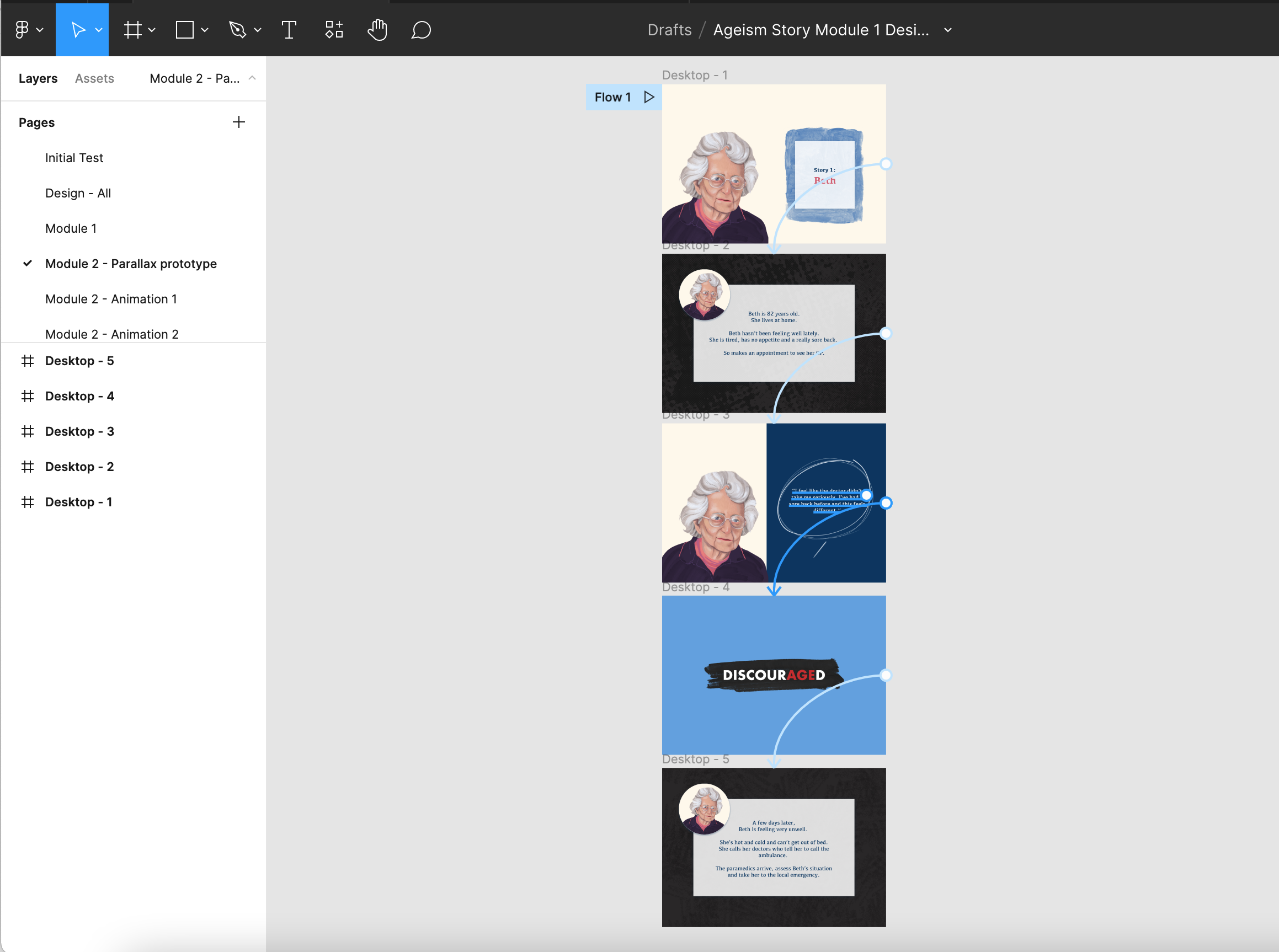Select the Hand tool
Screen dimensions: 1279x952
coord(377,30)
